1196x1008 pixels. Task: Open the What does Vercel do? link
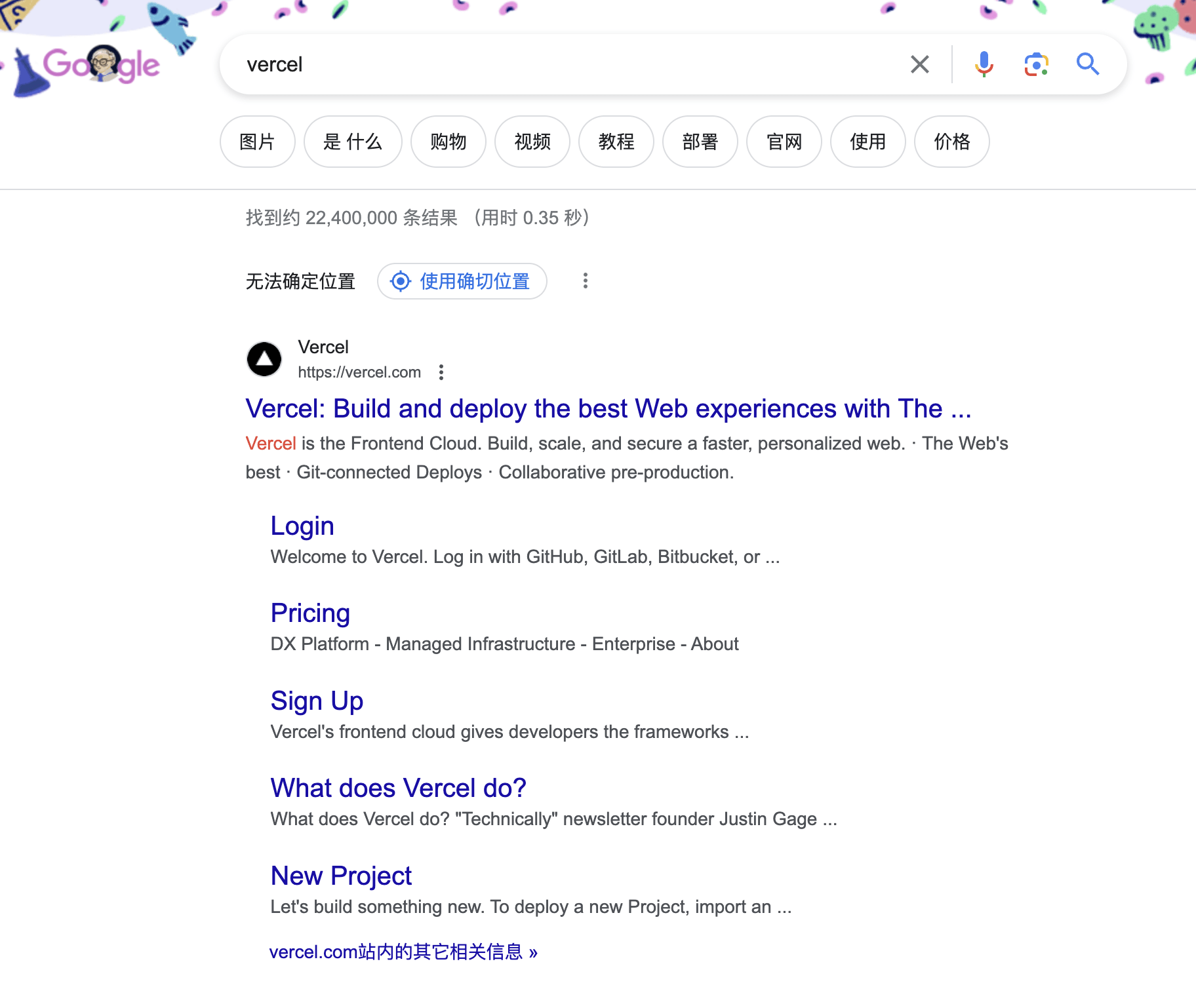pyautogui.click(x=399, y=788)
